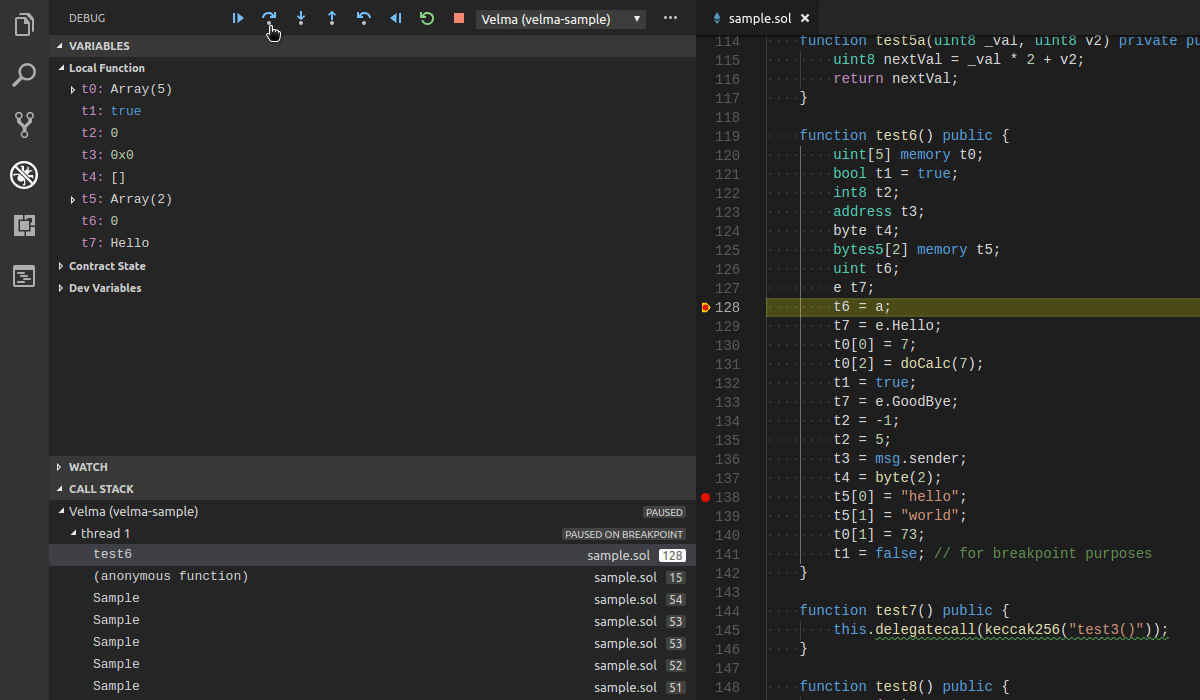This screenshot has width=1200, height=700.
Task: Restart the debug session
Action: 427,18
